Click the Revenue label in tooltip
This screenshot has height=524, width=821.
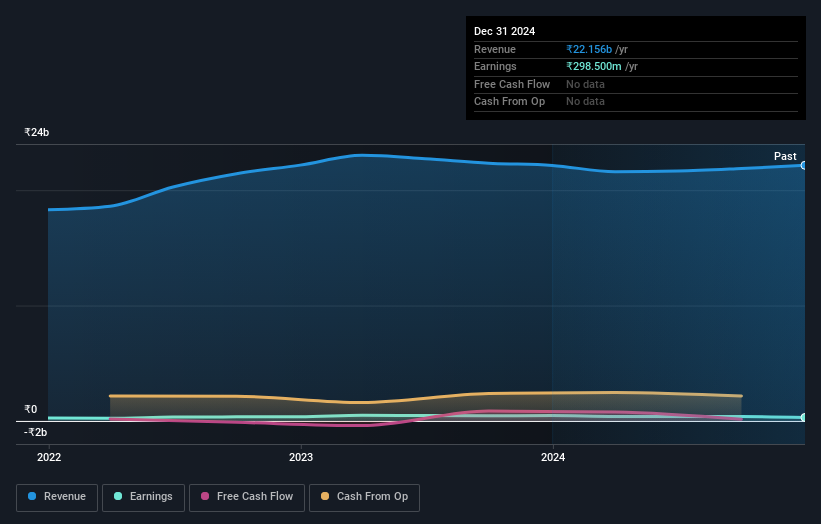tap(495, 49)
